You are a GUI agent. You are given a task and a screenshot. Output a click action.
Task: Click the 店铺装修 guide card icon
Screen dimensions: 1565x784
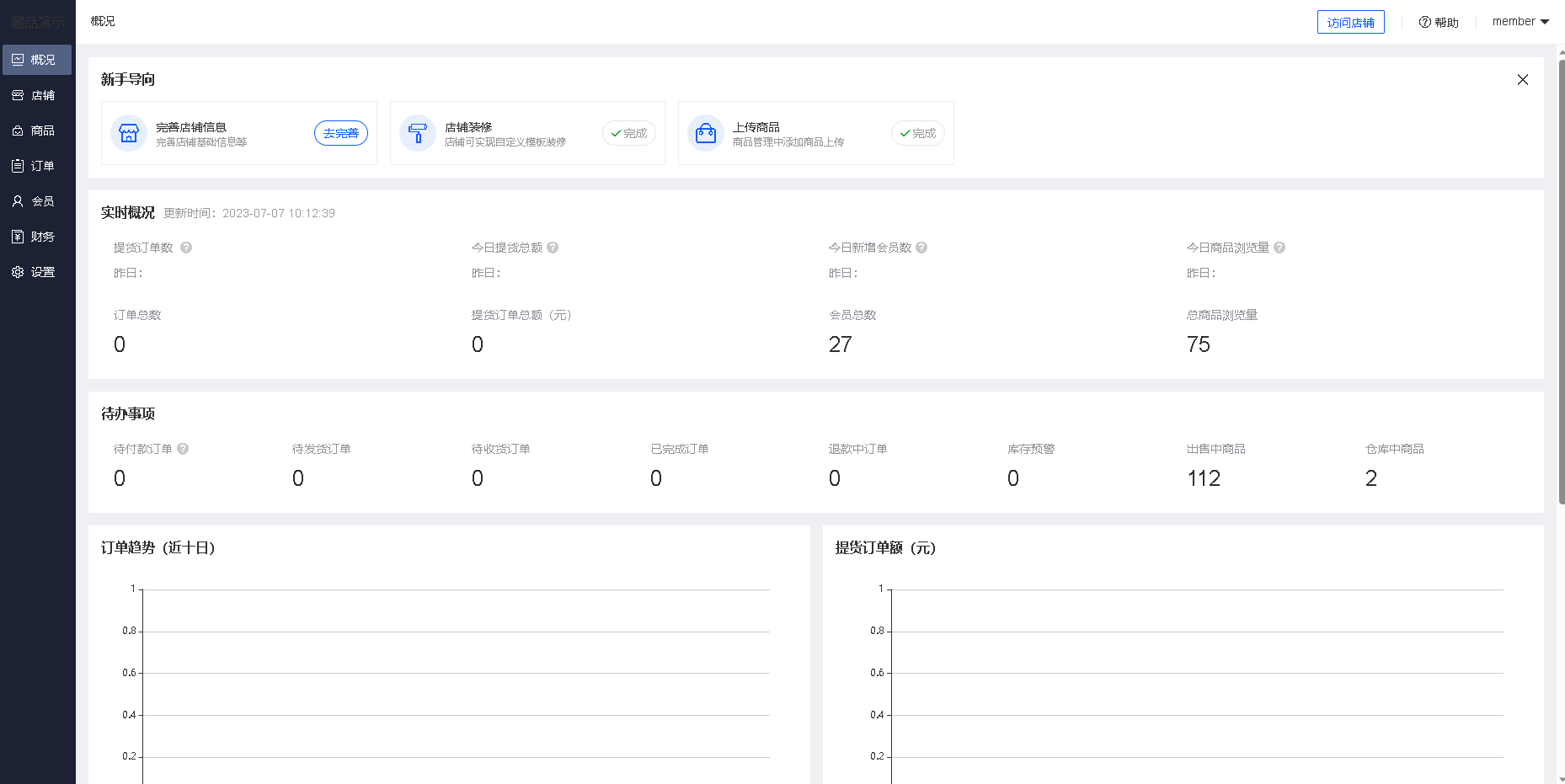[417, 133]
